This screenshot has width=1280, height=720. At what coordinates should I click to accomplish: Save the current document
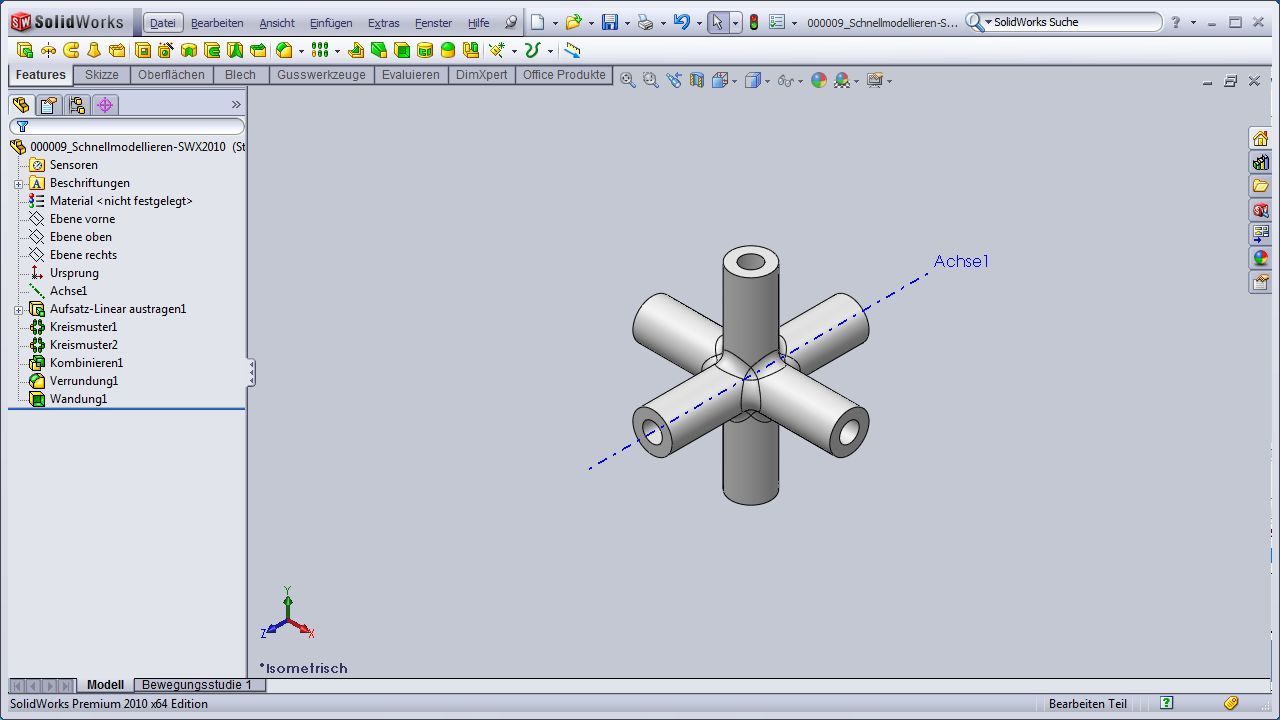pos(609,22)
